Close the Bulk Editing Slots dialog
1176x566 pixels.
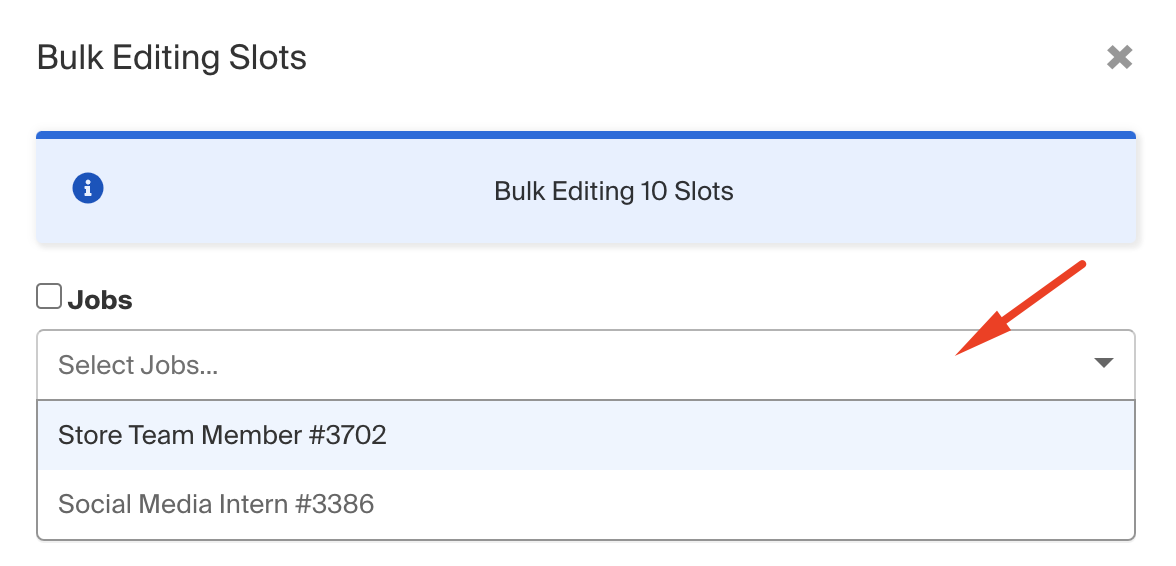click(1119, 57)
